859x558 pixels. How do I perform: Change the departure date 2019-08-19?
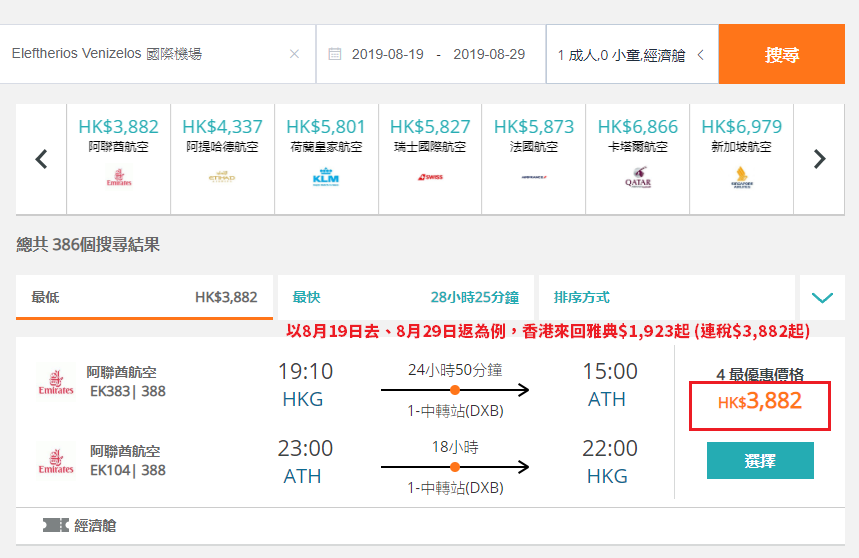(x=388, y=54)
